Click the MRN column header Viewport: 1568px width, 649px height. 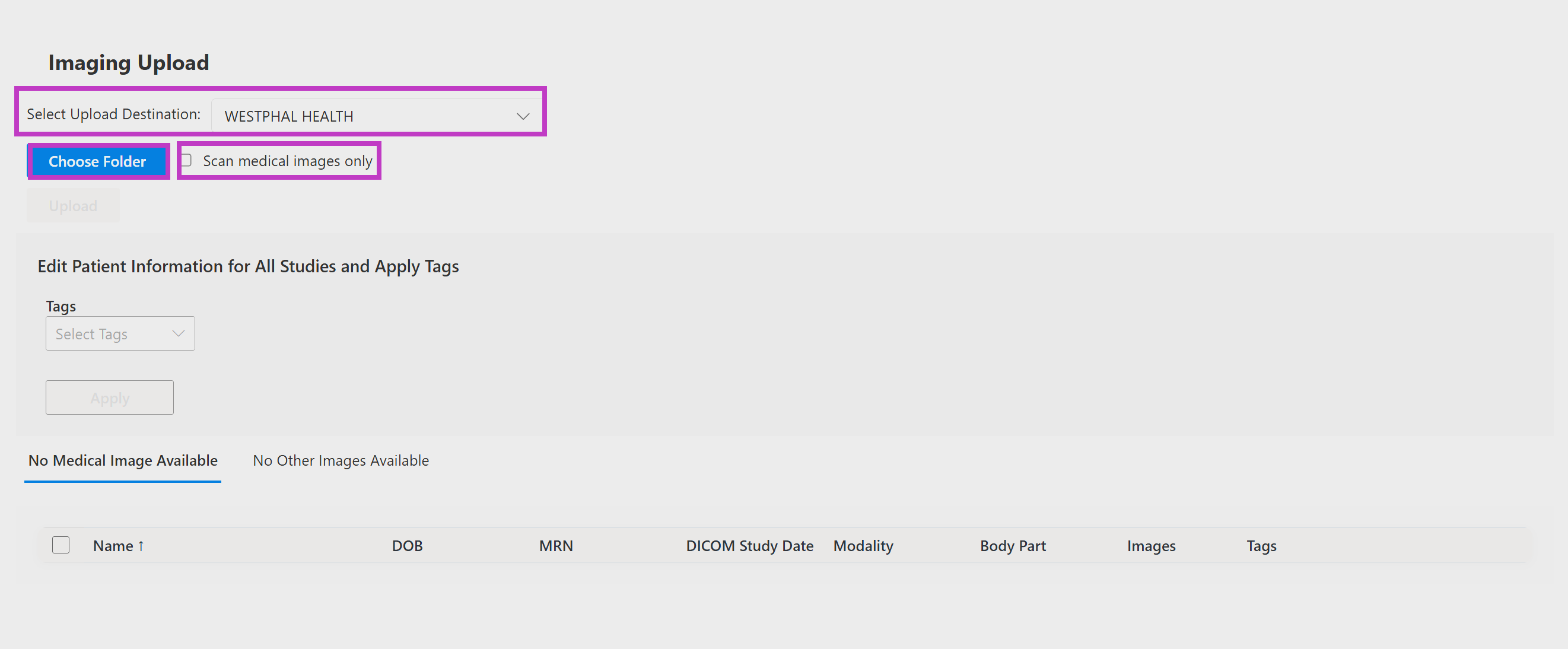(556, 546)
